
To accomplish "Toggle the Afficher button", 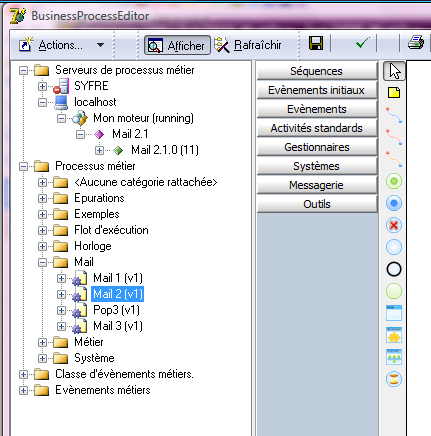I will tap(177, 45).
